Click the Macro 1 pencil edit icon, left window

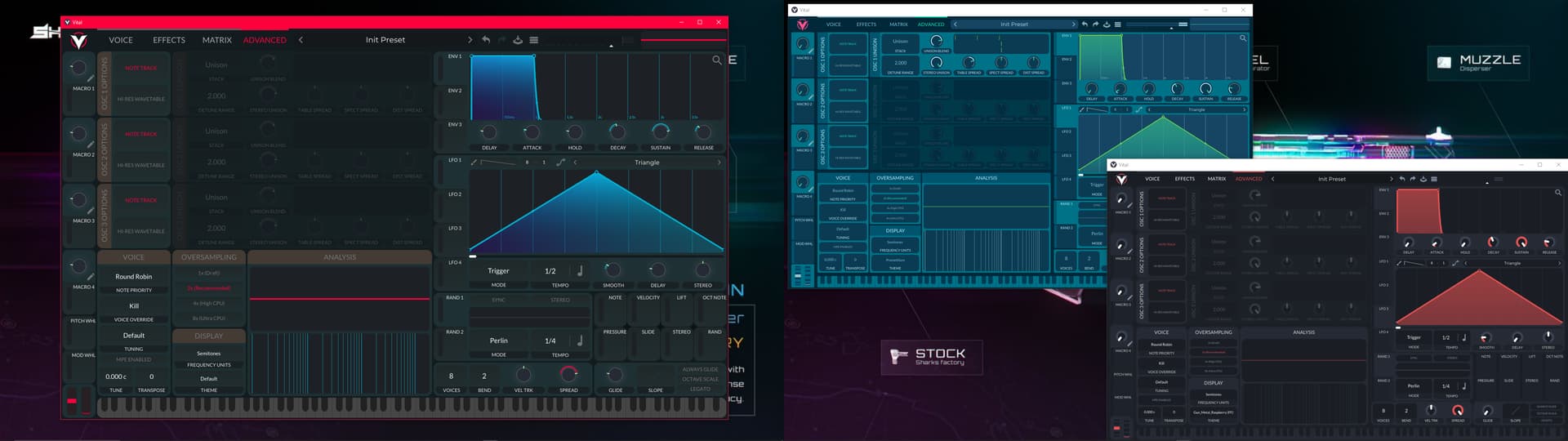coord(91,78)
